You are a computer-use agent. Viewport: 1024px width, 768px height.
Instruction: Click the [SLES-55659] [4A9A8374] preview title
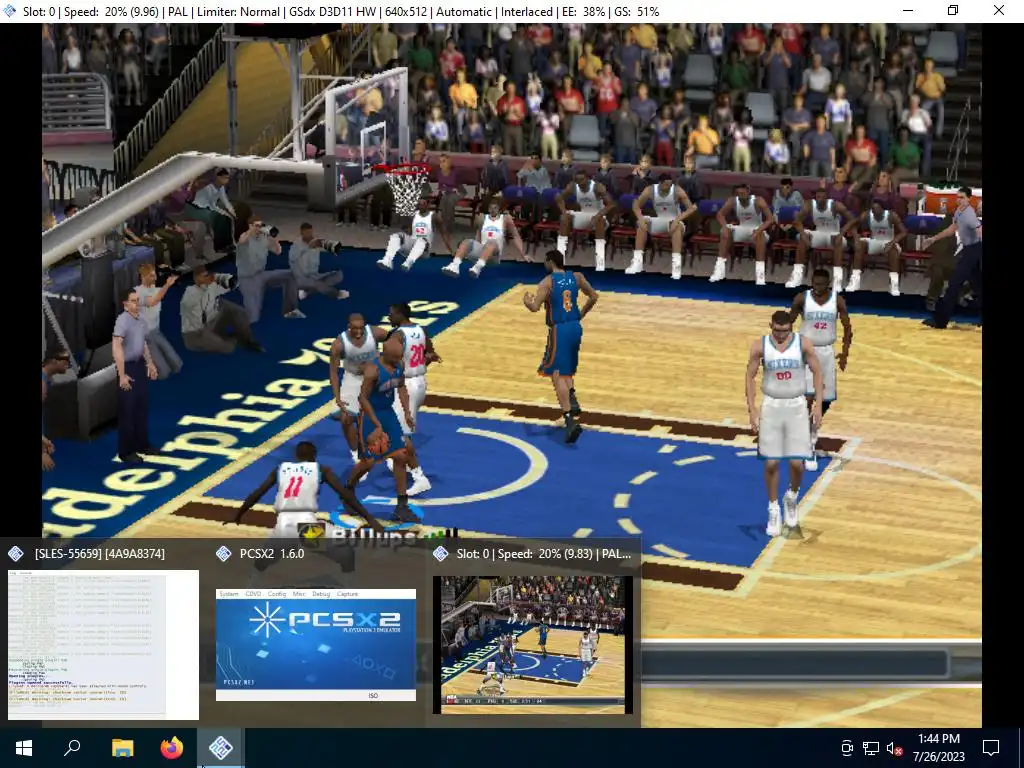pos(99,554)
